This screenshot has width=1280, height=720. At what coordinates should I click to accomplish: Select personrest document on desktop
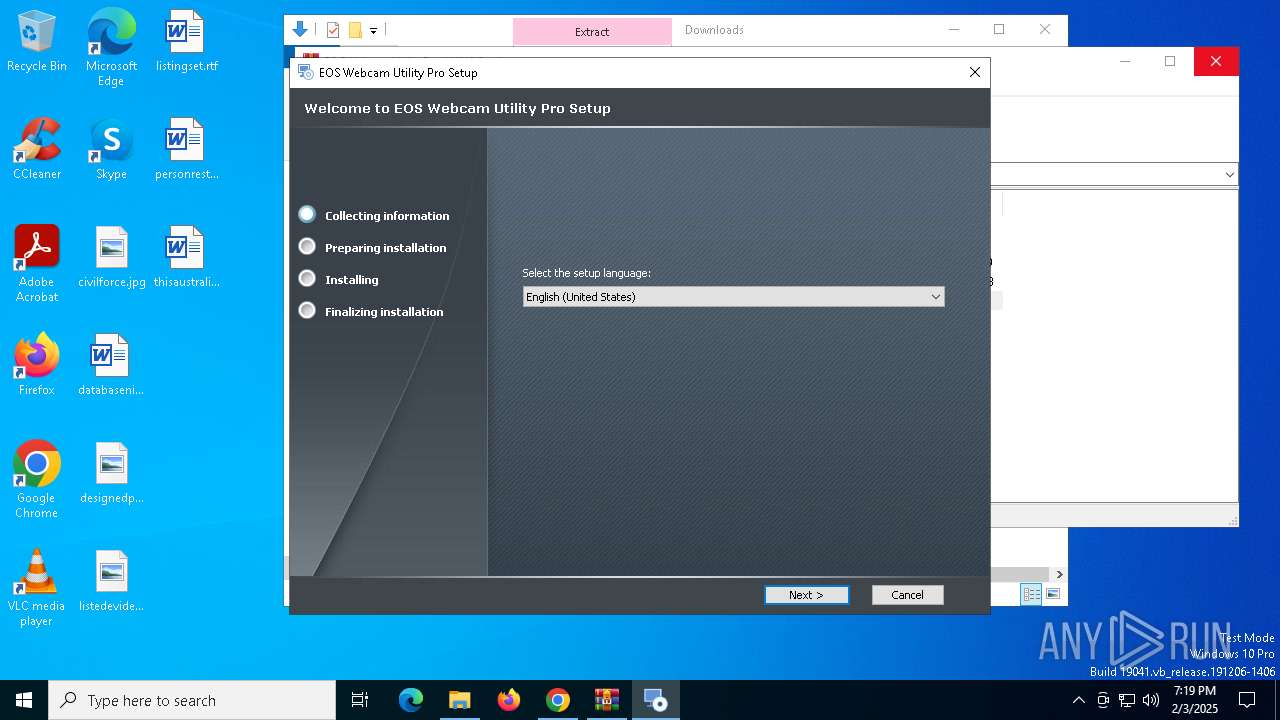coord(186,150)
